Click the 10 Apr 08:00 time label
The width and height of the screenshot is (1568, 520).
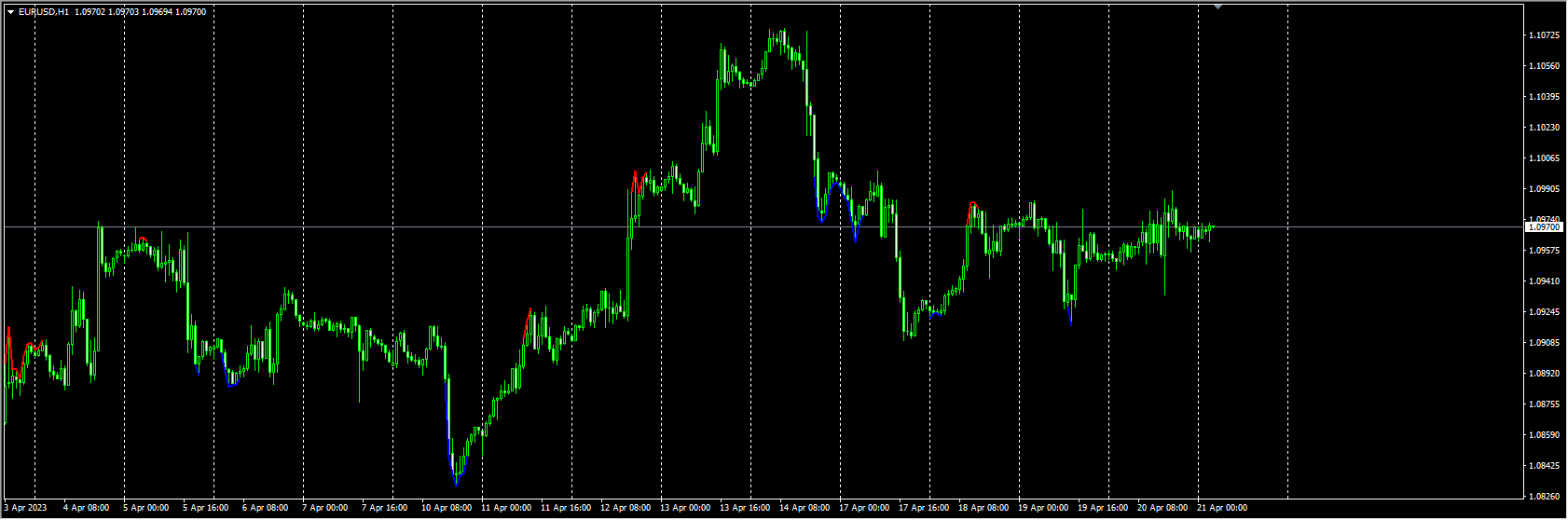(x=447, y=508)
